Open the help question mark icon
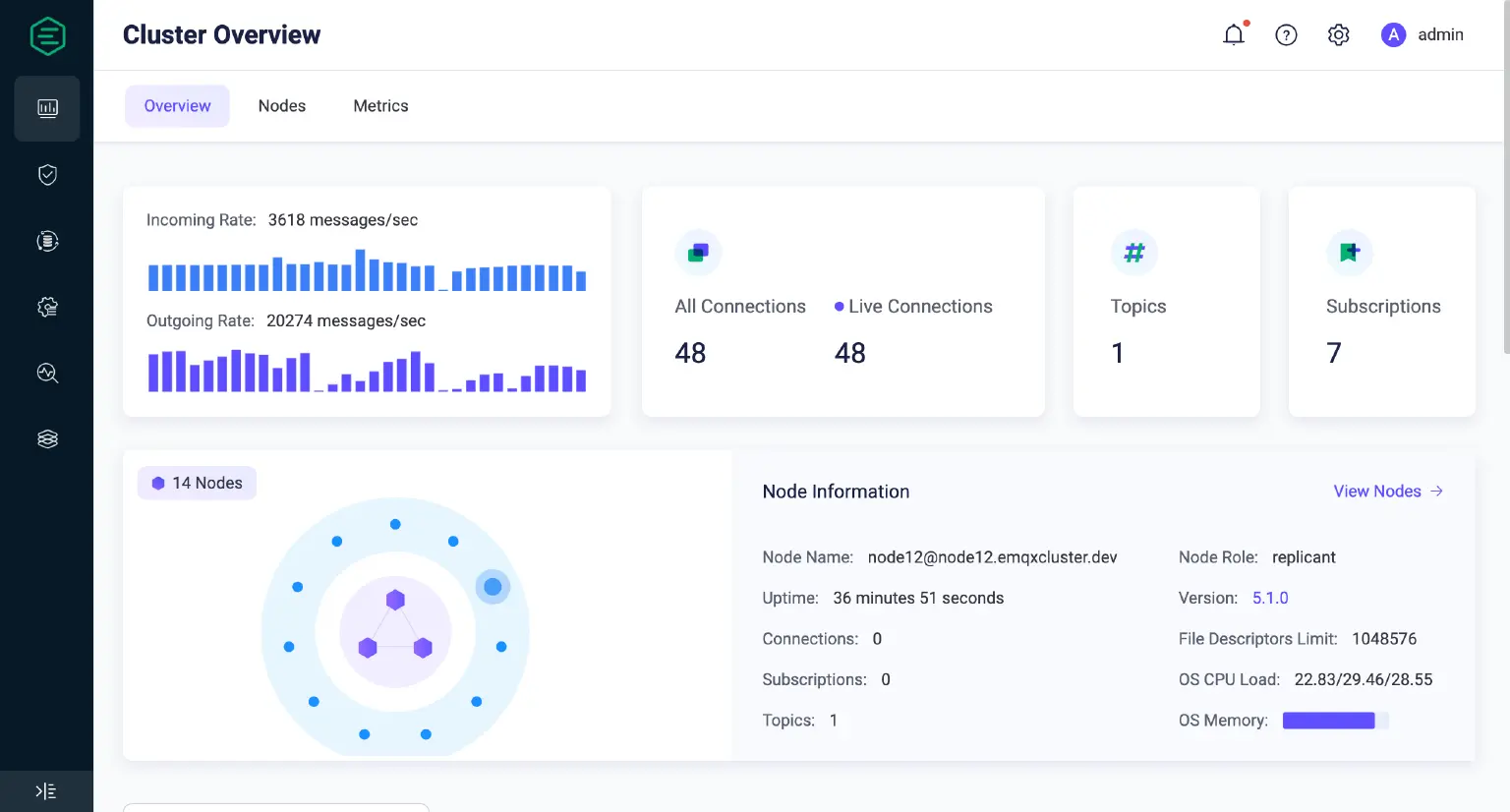This screenshot has width=1510, height=812. click(1286, 34)
